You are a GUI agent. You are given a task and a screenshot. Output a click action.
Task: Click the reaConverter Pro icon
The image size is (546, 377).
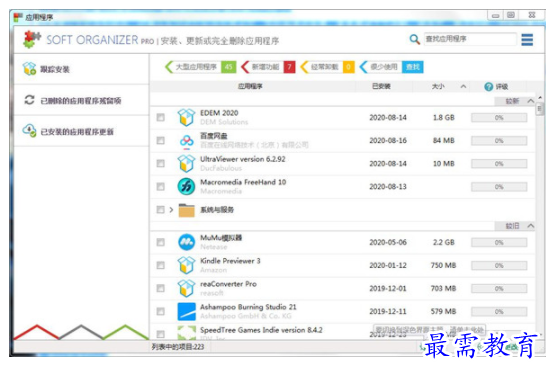[186, 288]
